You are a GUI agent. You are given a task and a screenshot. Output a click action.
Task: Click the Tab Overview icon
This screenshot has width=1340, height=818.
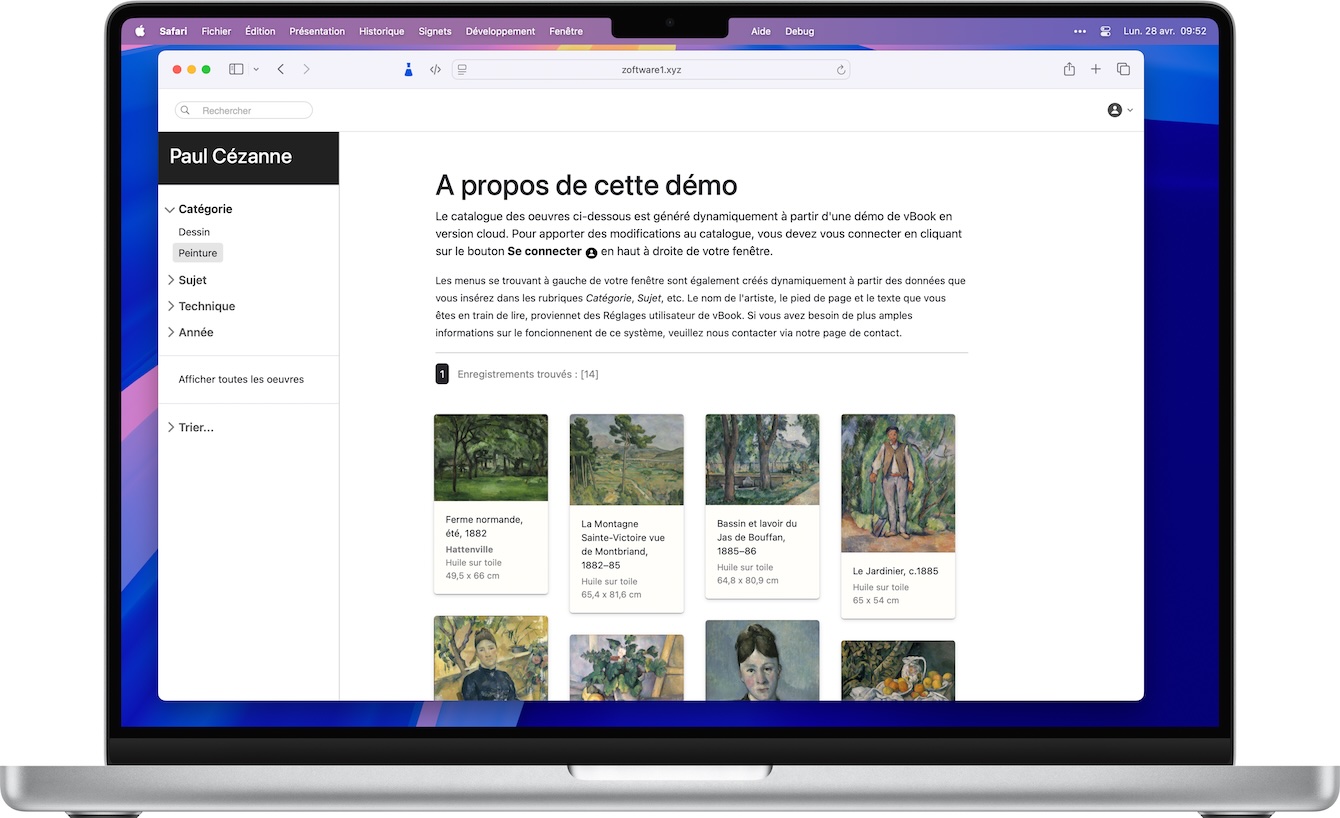(1123, 69)
